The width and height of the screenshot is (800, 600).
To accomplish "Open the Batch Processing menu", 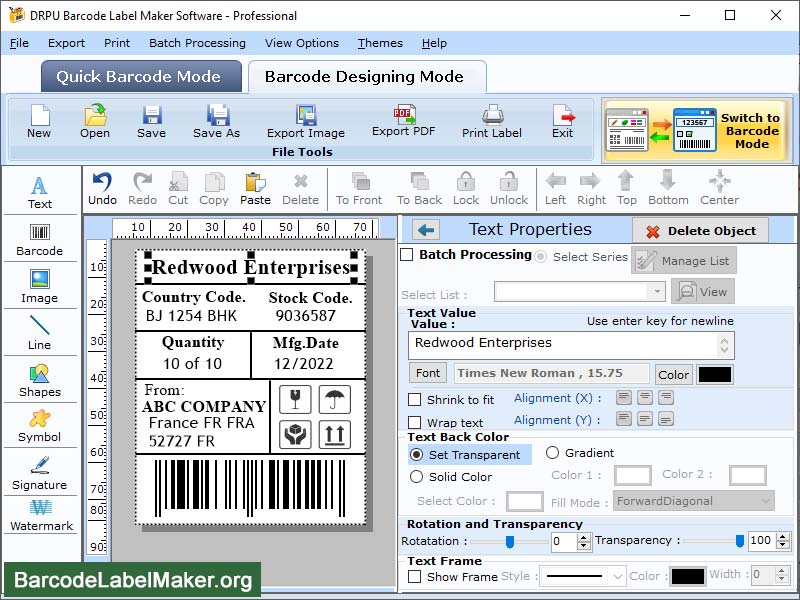I will (x=196, y=43).
